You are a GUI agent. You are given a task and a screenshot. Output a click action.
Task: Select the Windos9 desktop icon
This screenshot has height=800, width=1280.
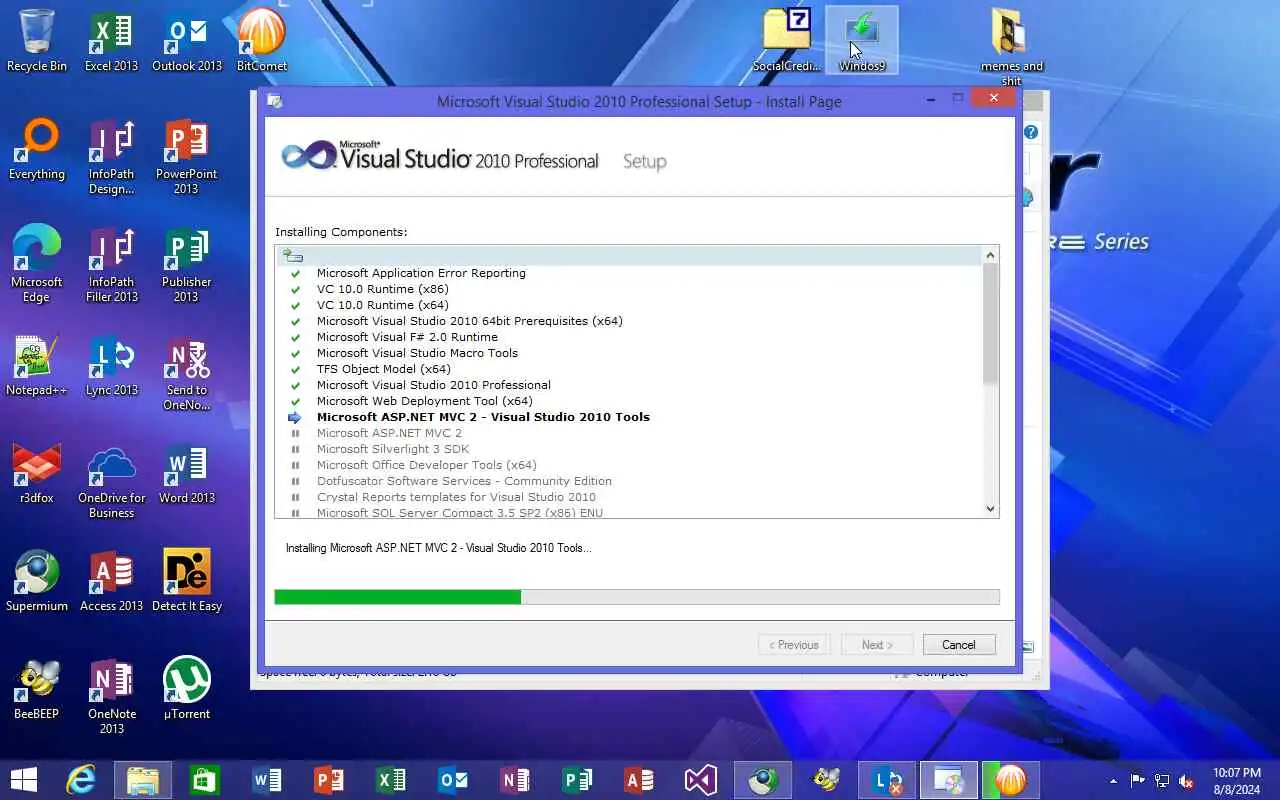coord(862,41)
